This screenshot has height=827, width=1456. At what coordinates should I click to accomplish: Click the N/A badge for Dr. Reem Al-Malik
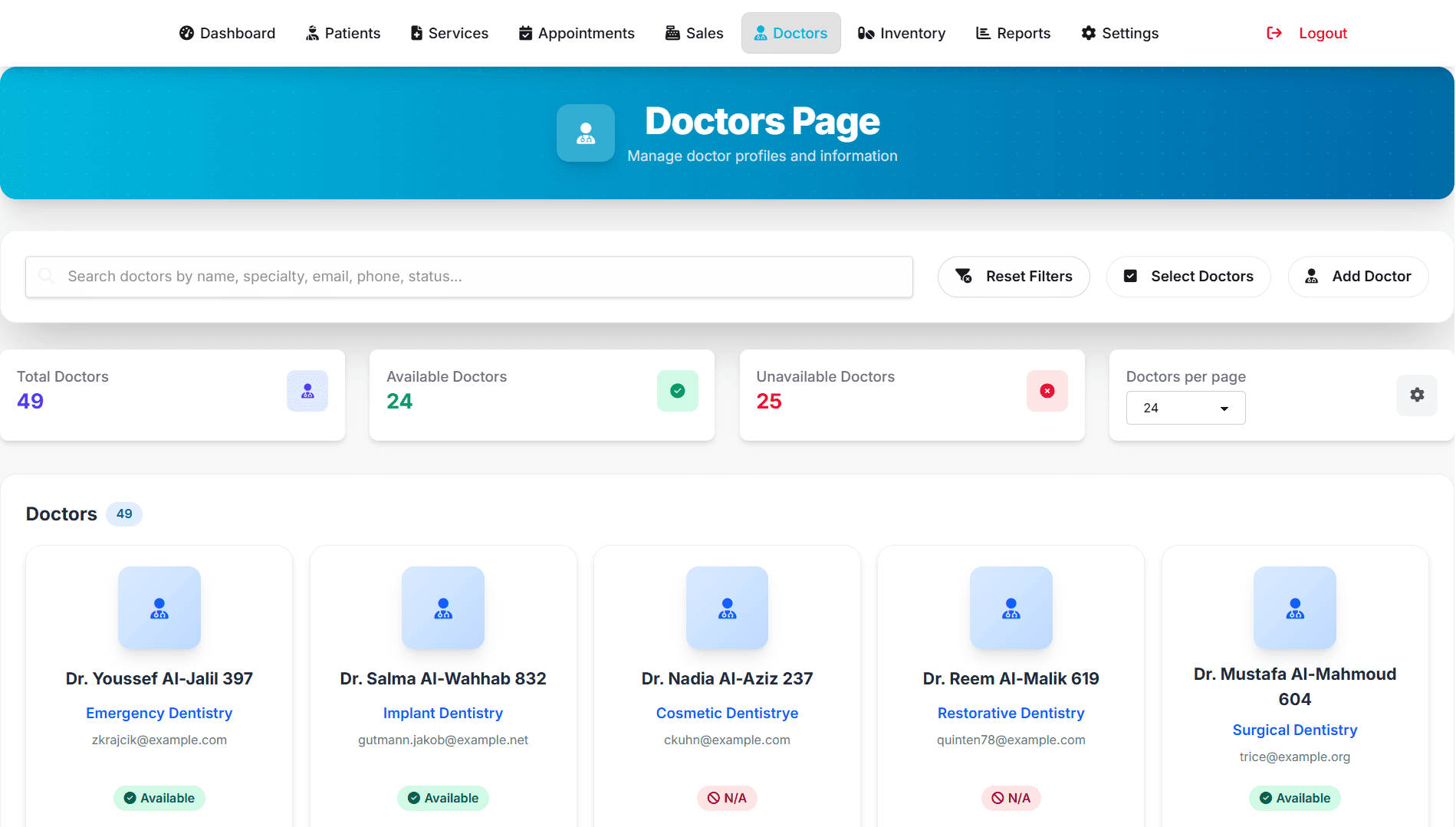click(1011, 798)
